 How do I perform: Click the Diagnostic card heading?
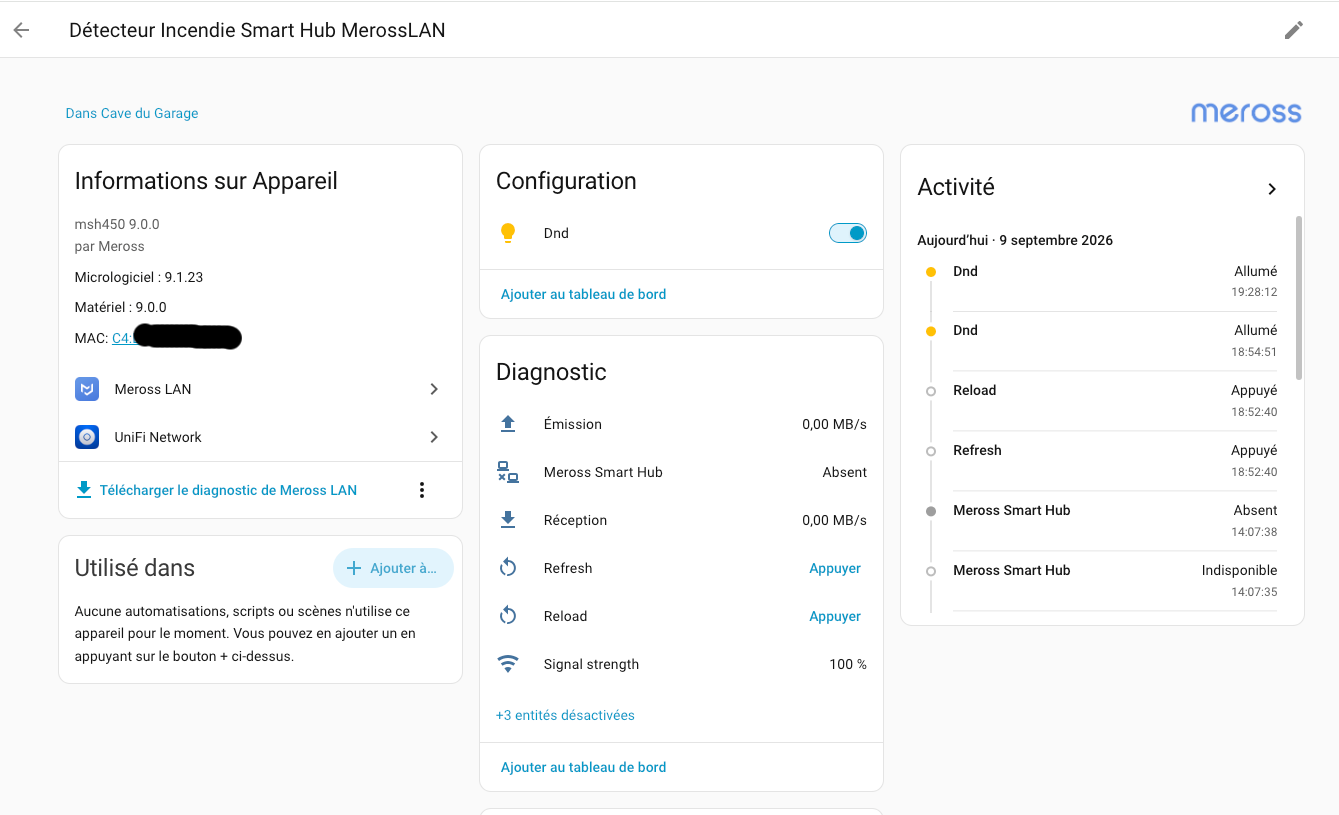(x=551, y=372)
